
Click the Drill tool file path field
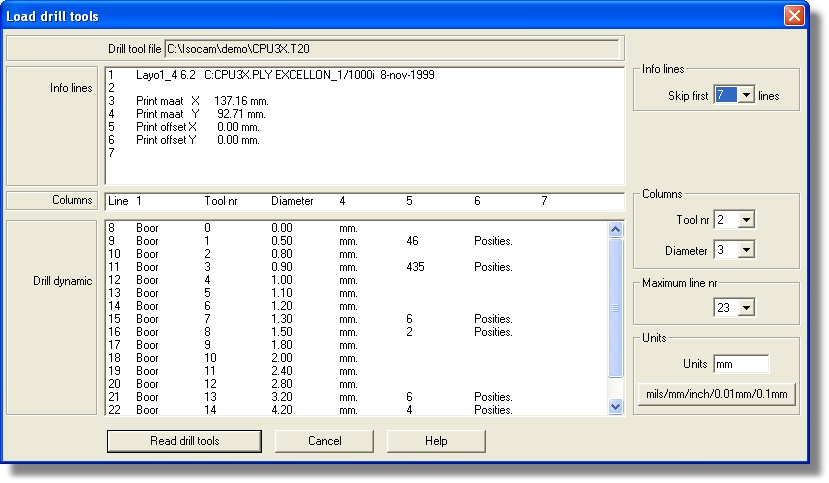[x=392, y=49]
